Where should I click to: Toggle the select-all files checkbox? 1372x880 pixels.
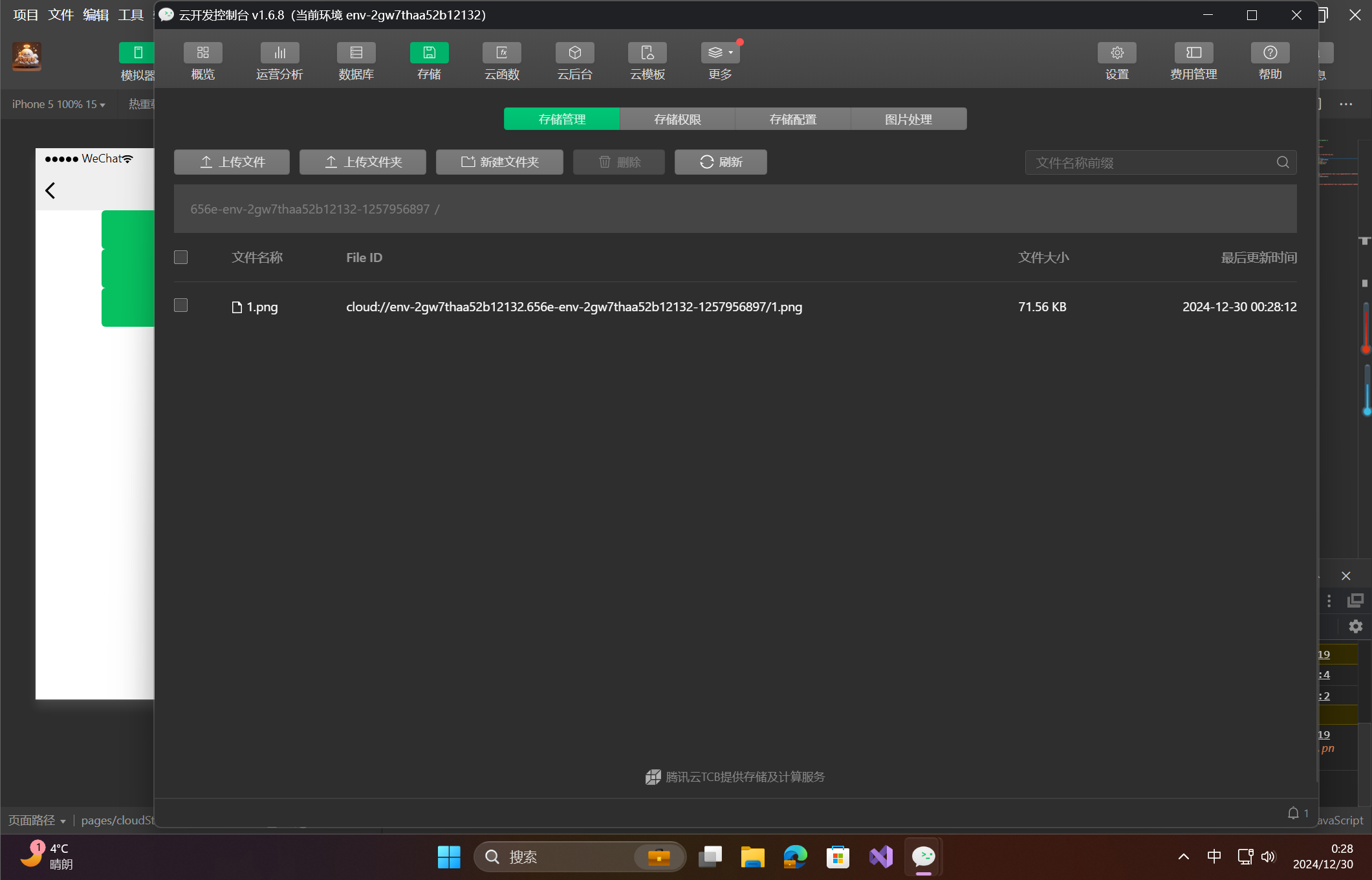[x=181, y=258]
